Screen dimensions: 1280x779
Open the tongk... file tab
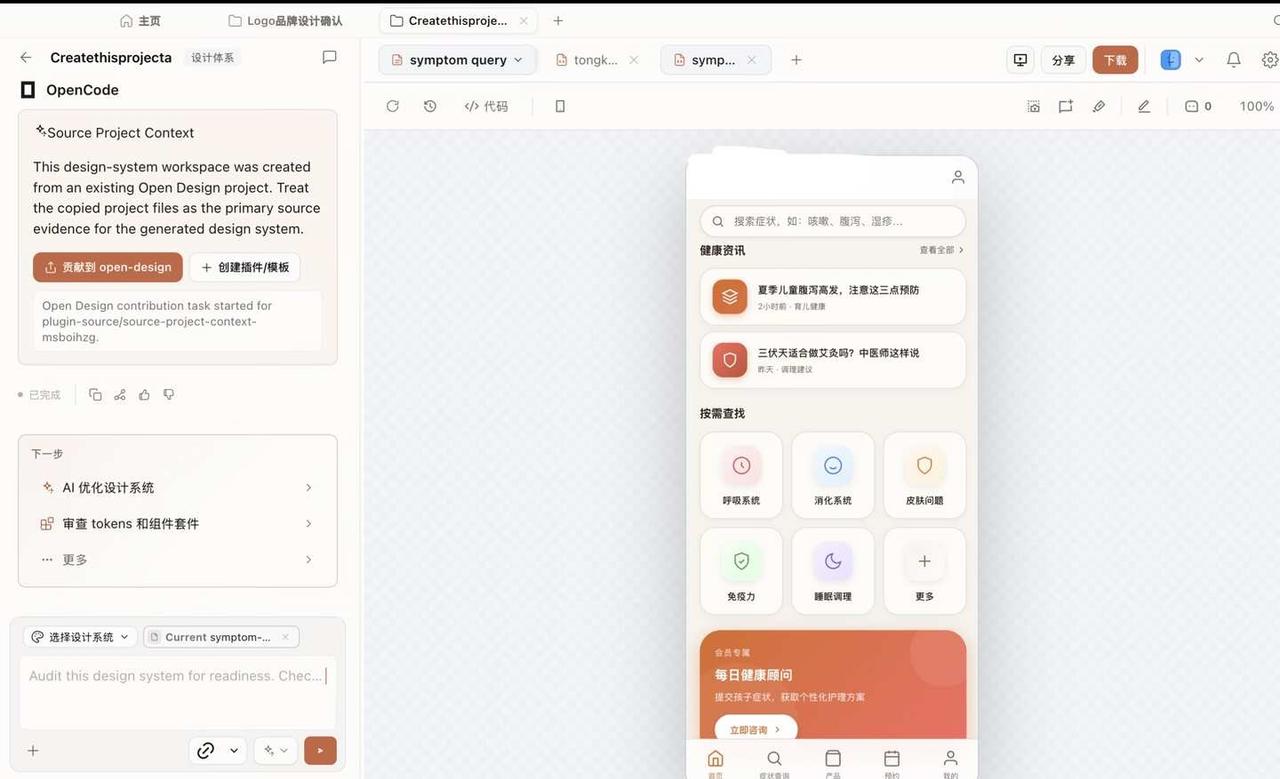(596, 60)
